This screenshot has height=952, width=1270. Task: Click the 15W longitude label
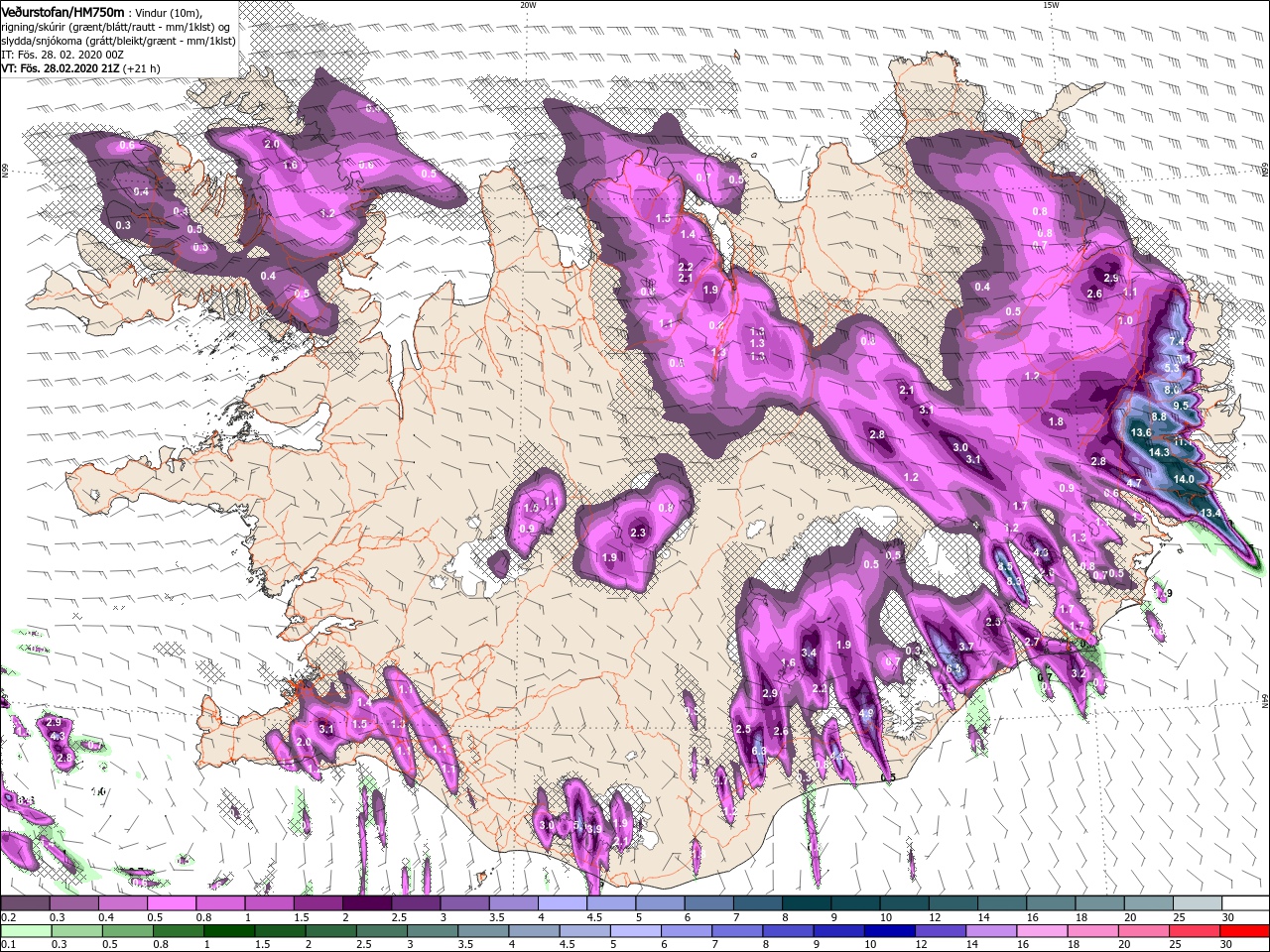(x=1051, y=5)
